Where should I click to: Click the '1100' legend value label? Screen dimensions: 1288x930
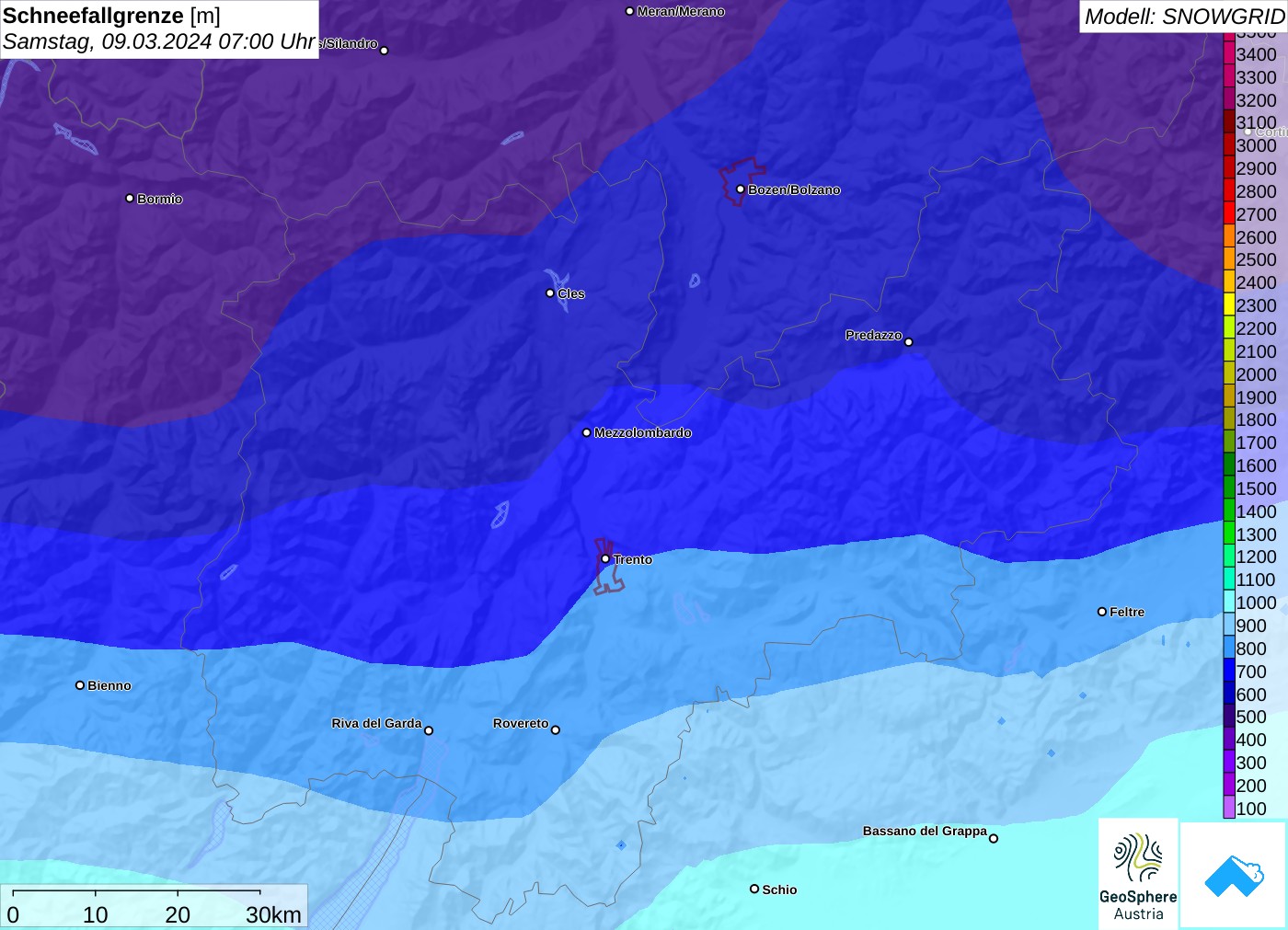1256,579
